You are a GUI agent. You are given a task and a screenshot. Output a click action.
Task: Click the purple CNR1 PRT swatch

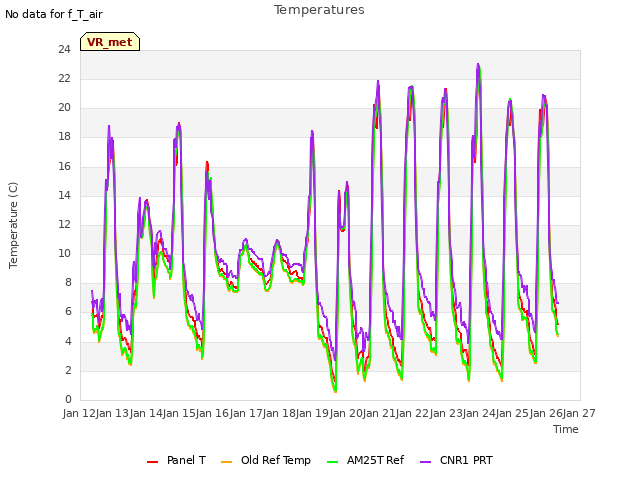click(x=425, y=461)
